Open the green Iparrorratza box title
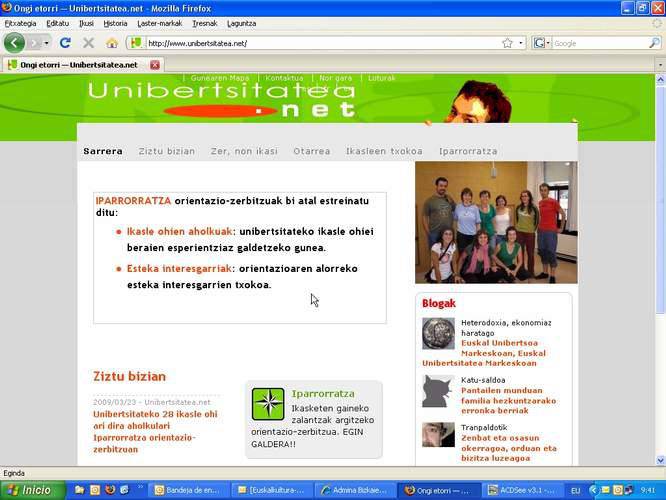Image resolution: width=666 pixels, height=500 pixels. 323,393
